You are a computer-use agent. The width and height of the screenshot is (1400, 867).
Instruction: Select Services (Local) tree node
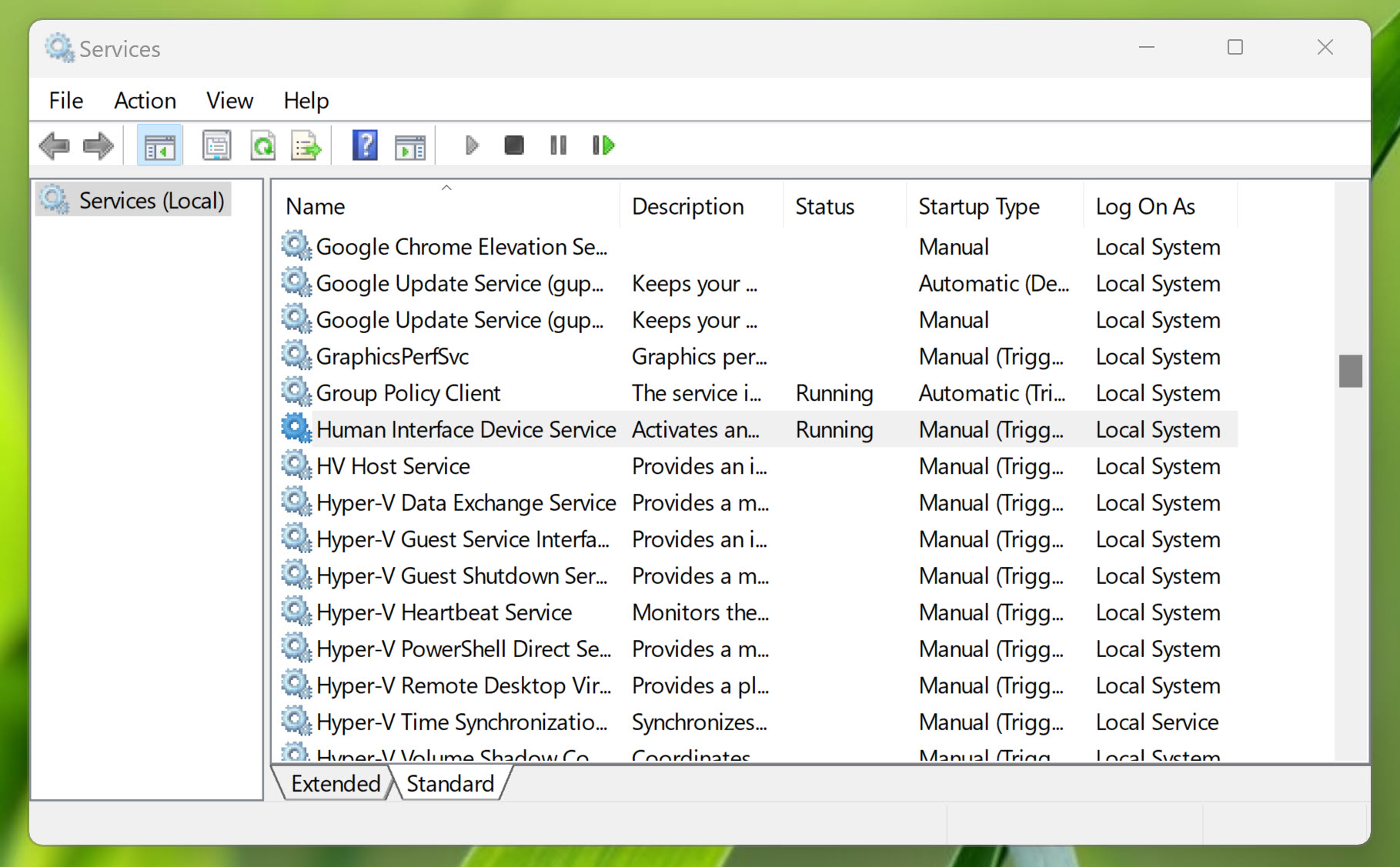point(151,201)
